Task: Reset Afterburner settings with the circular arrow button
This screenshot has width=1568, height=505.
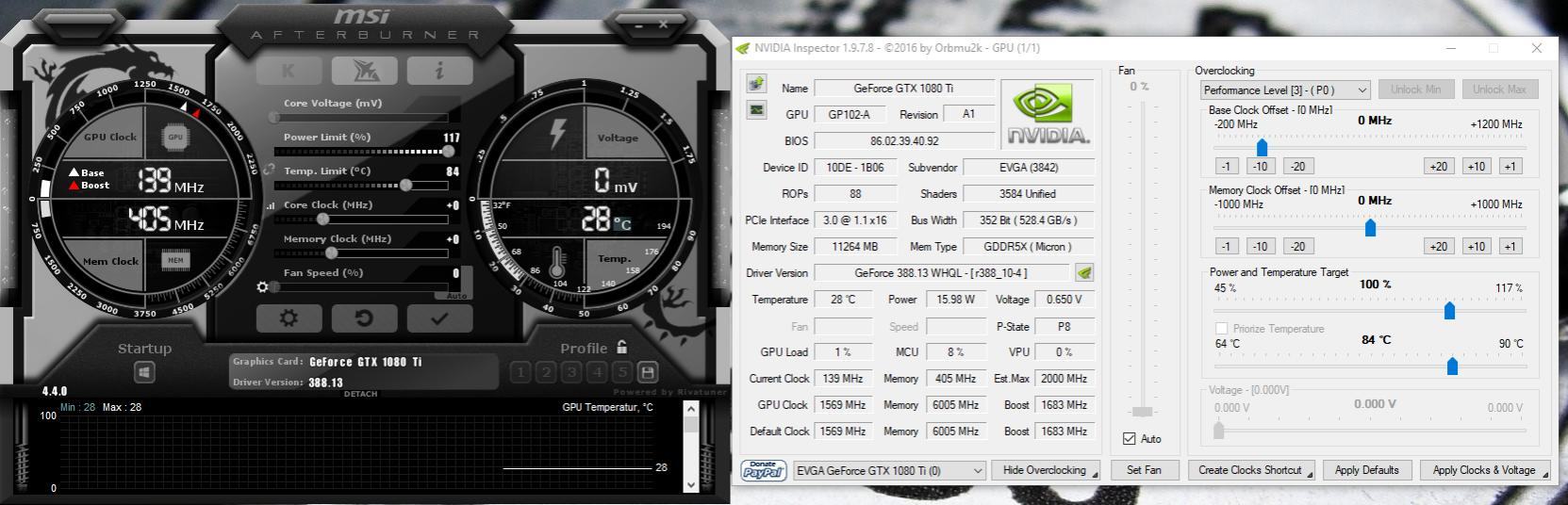Action: tap(364, 318)
